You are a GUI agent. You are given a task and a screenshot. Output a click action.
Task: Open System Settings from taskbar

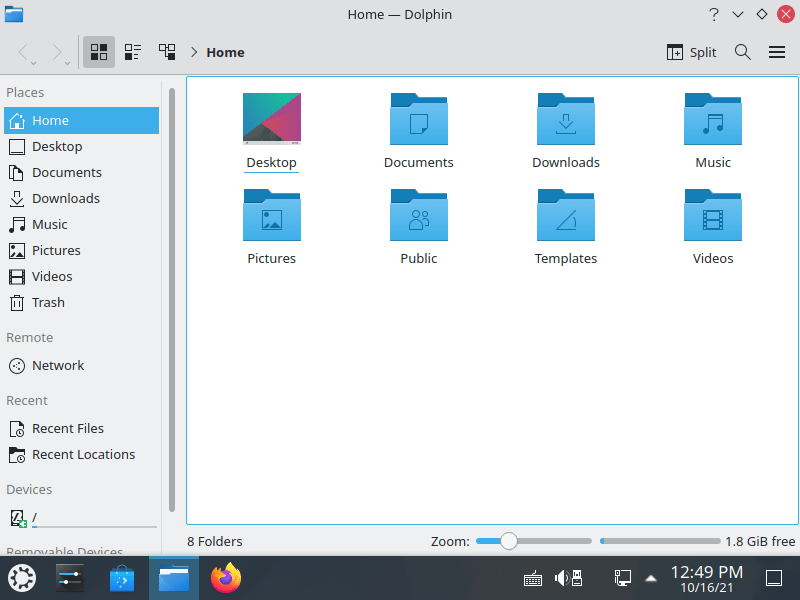(x=70, y=579)
